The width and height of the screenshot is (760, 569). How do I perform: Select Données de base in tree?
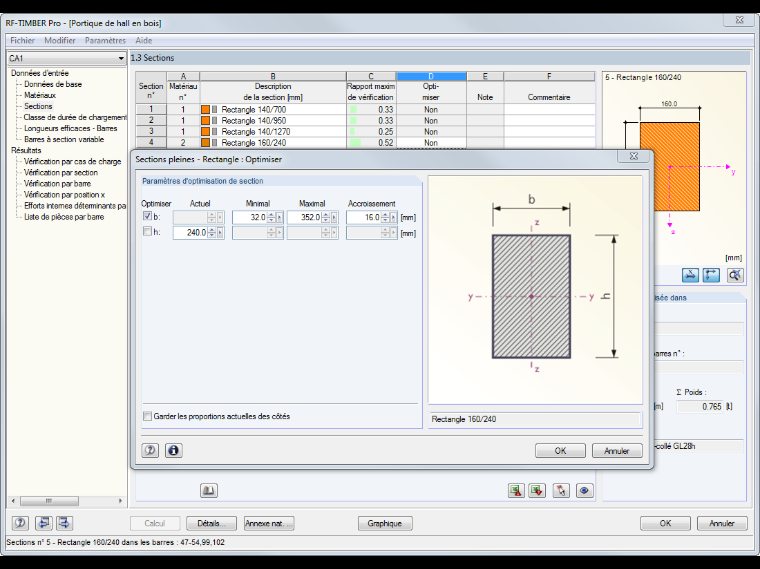(53, 84)
